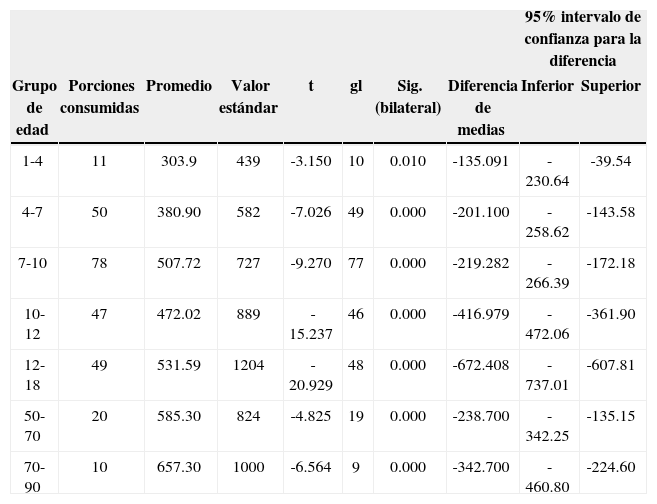657x504 pixels.
Task: Select the 95% intervalo de confianza heading
Action: 582,39
